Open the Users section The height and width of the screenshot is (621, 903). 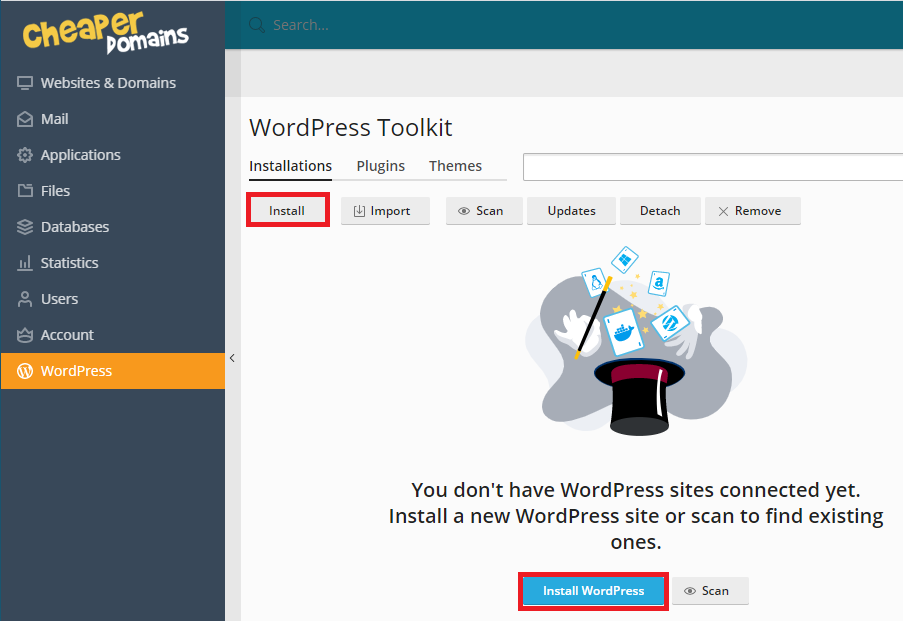click(x=113, y=299)
